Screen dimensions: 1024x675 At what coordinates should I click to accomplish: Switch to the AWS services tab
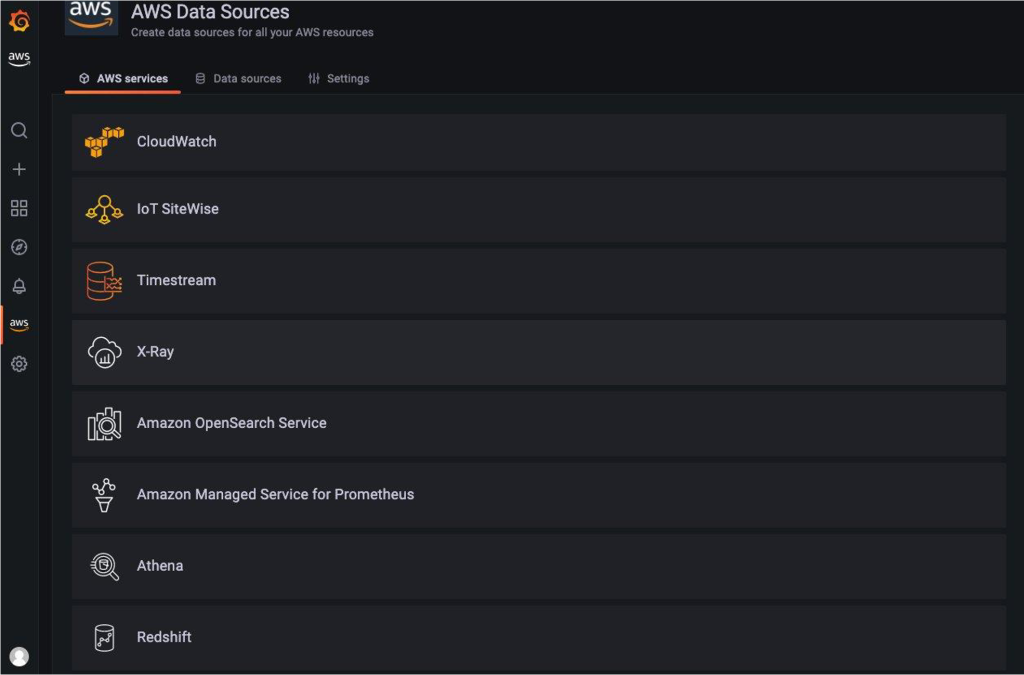[x=123, y=78]
